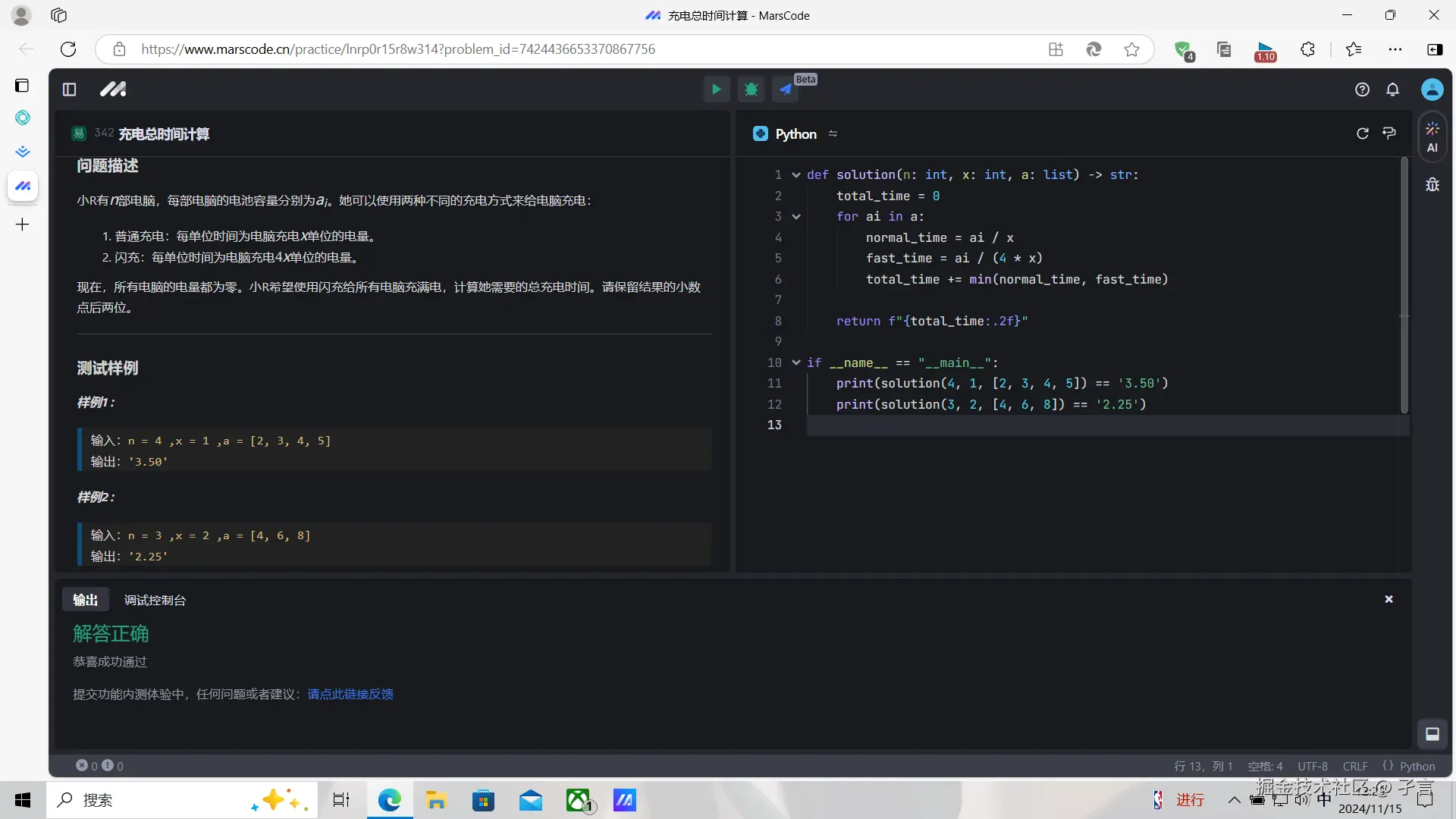Run the code with the green play icon
Viewport: 1456px width, 819px height.
point(715,89)
